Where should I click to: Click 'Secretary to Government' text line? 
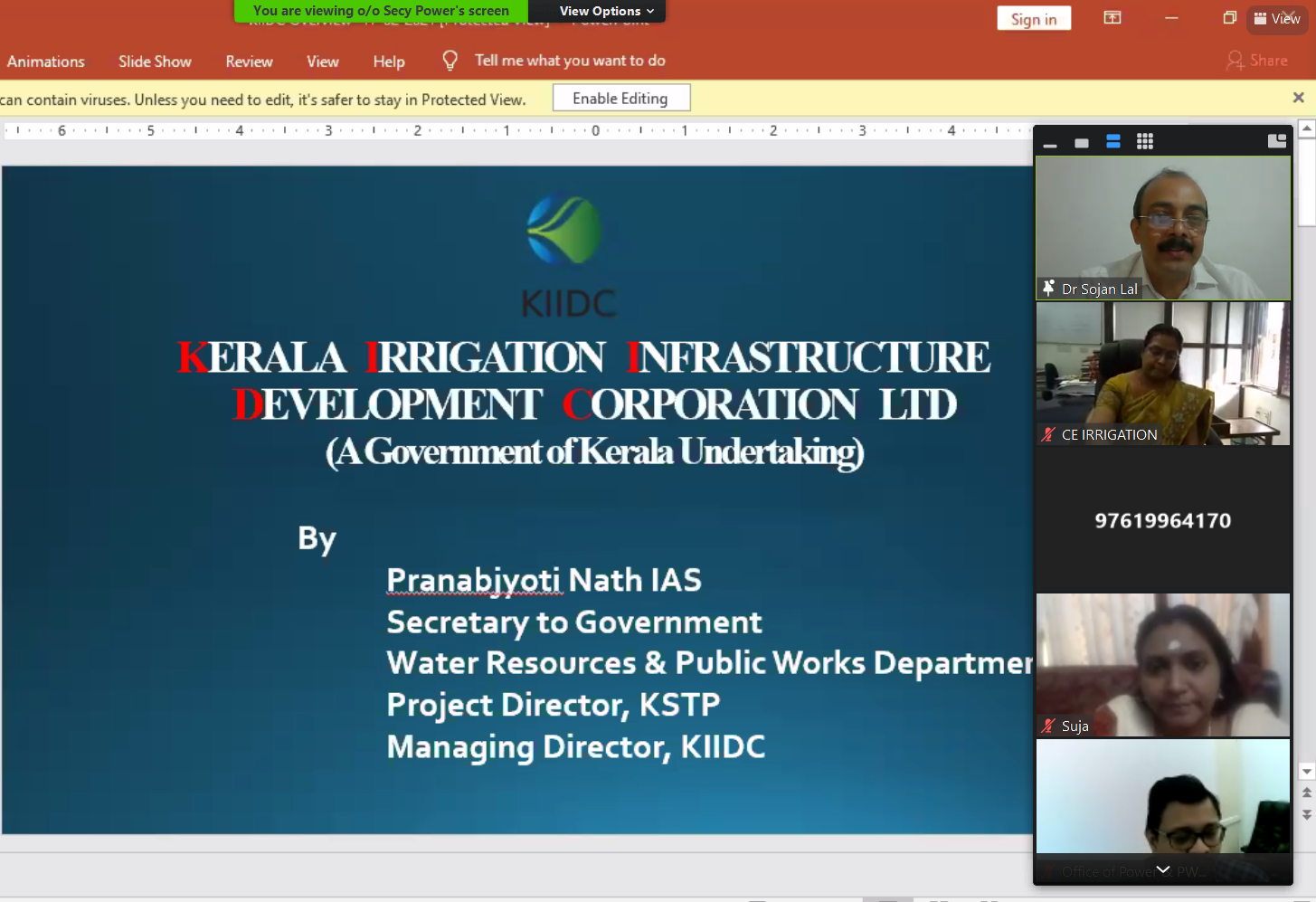pyautogui.click(x=574, y=622)
